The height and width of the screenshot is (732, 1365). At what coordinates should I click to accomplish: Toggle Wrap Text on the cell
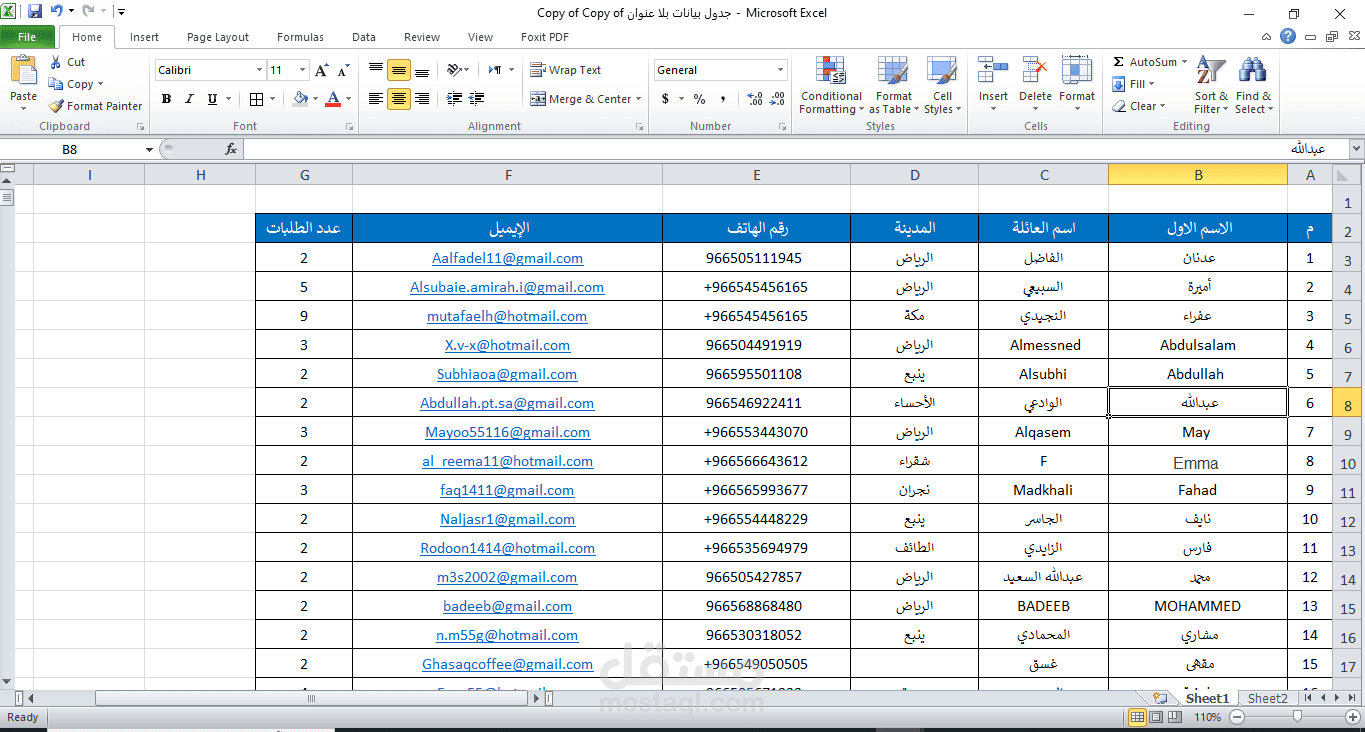(x=566, y=70)
